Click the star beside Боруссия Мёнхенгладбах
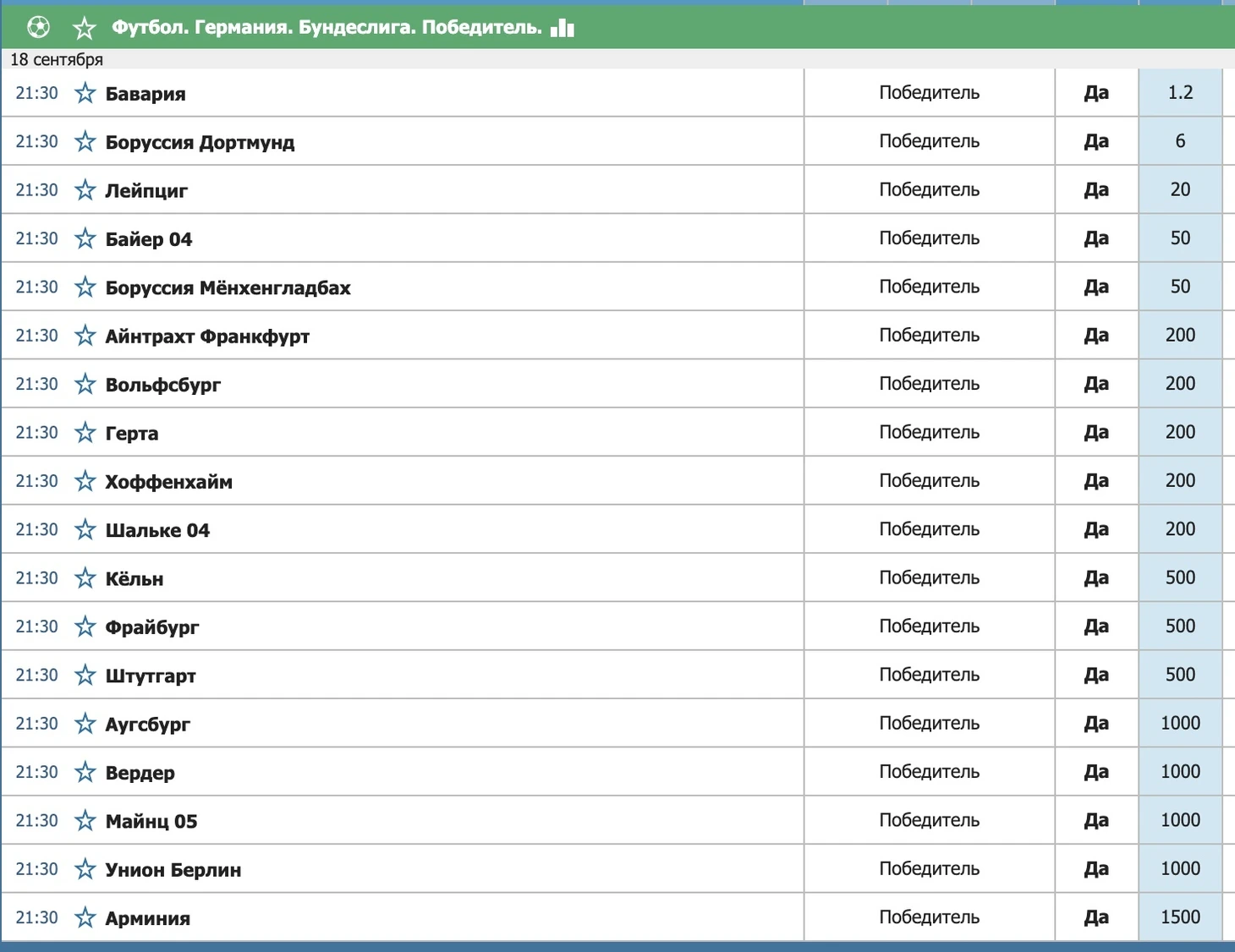This screenshot has height=952, width=1235. point(85,287)
